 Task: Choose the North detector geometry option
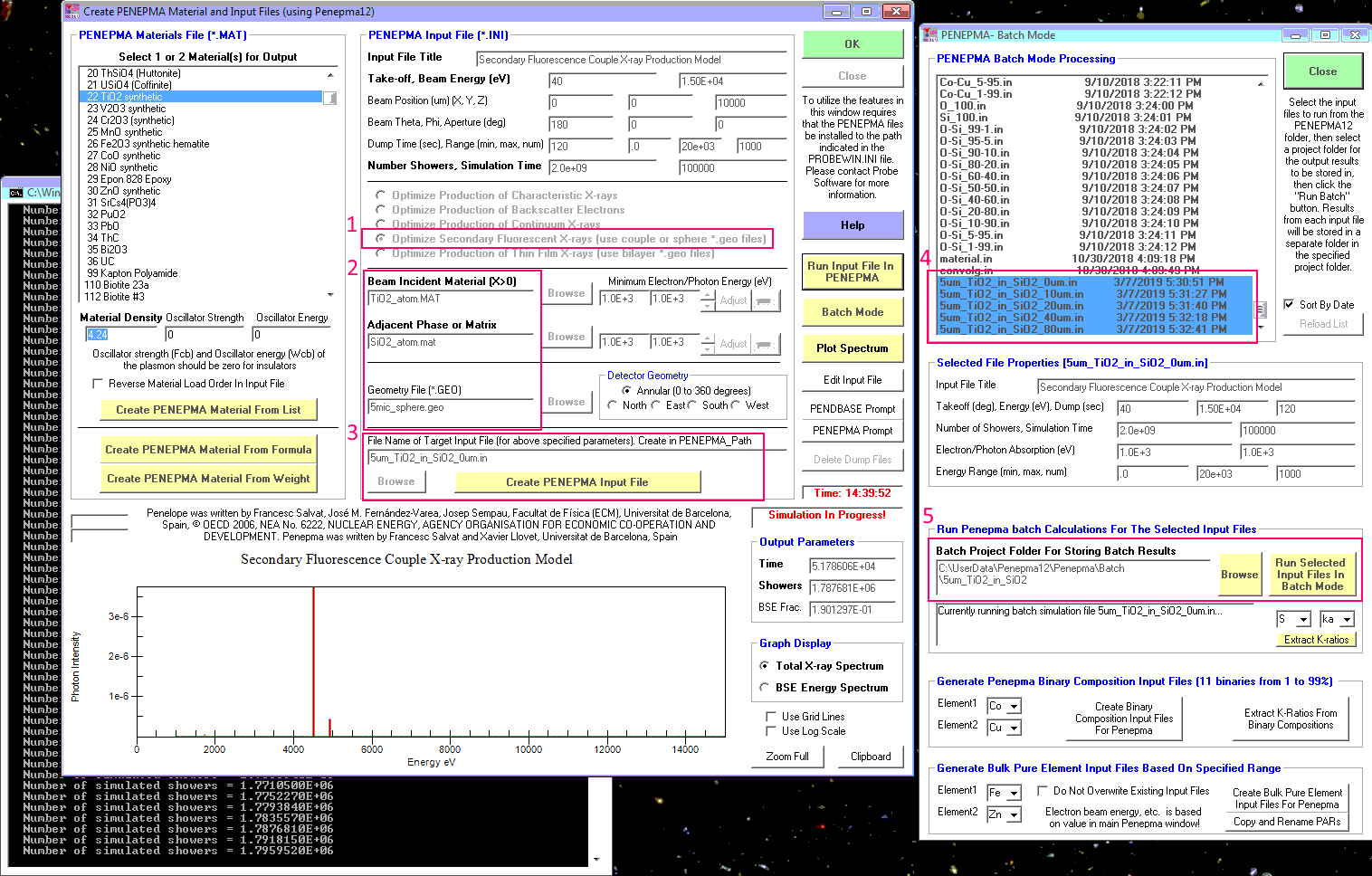point(613,405)
